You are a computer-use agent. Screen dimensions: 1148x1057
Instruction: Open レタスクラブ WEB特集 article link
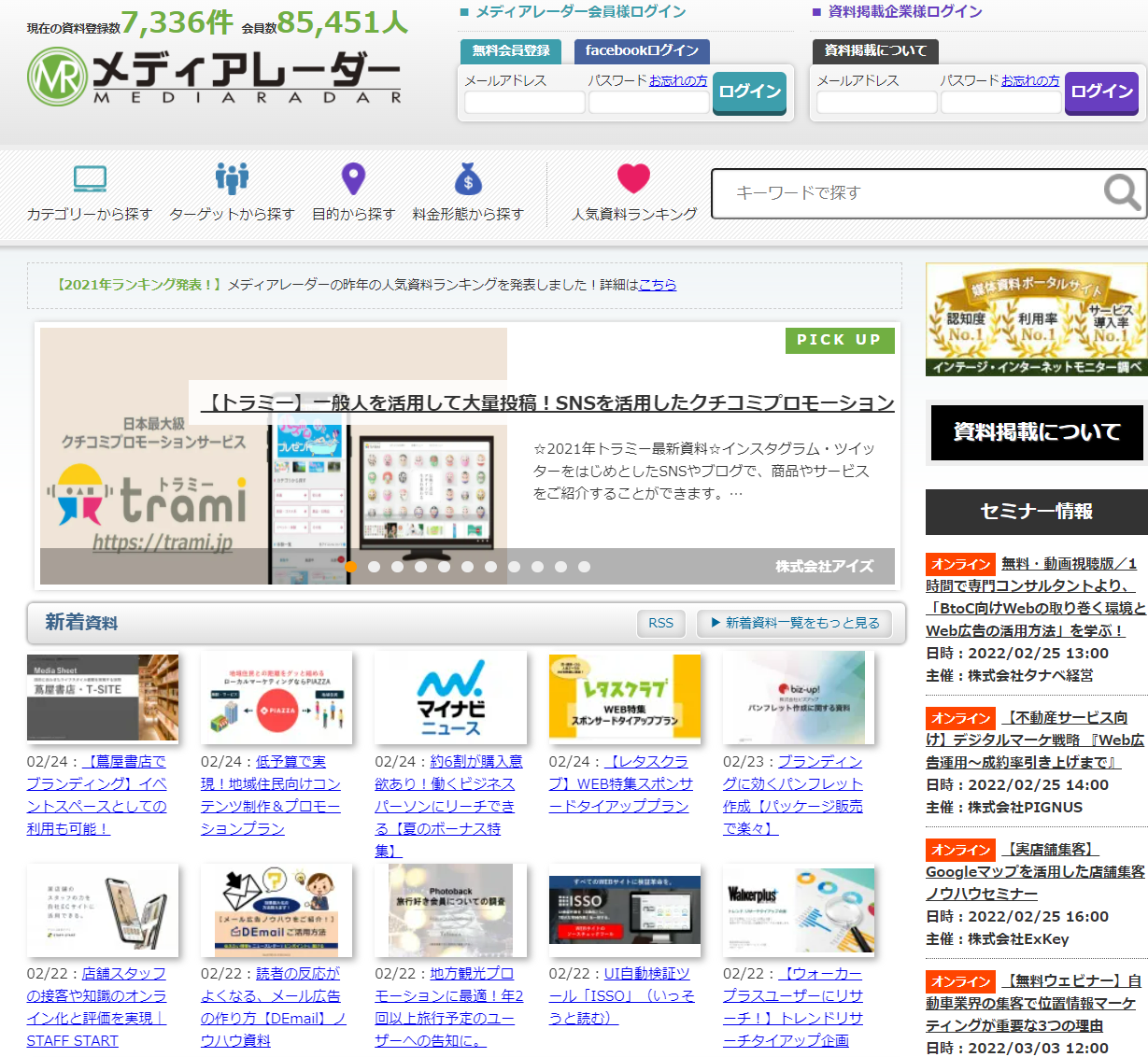pos(621,784)
